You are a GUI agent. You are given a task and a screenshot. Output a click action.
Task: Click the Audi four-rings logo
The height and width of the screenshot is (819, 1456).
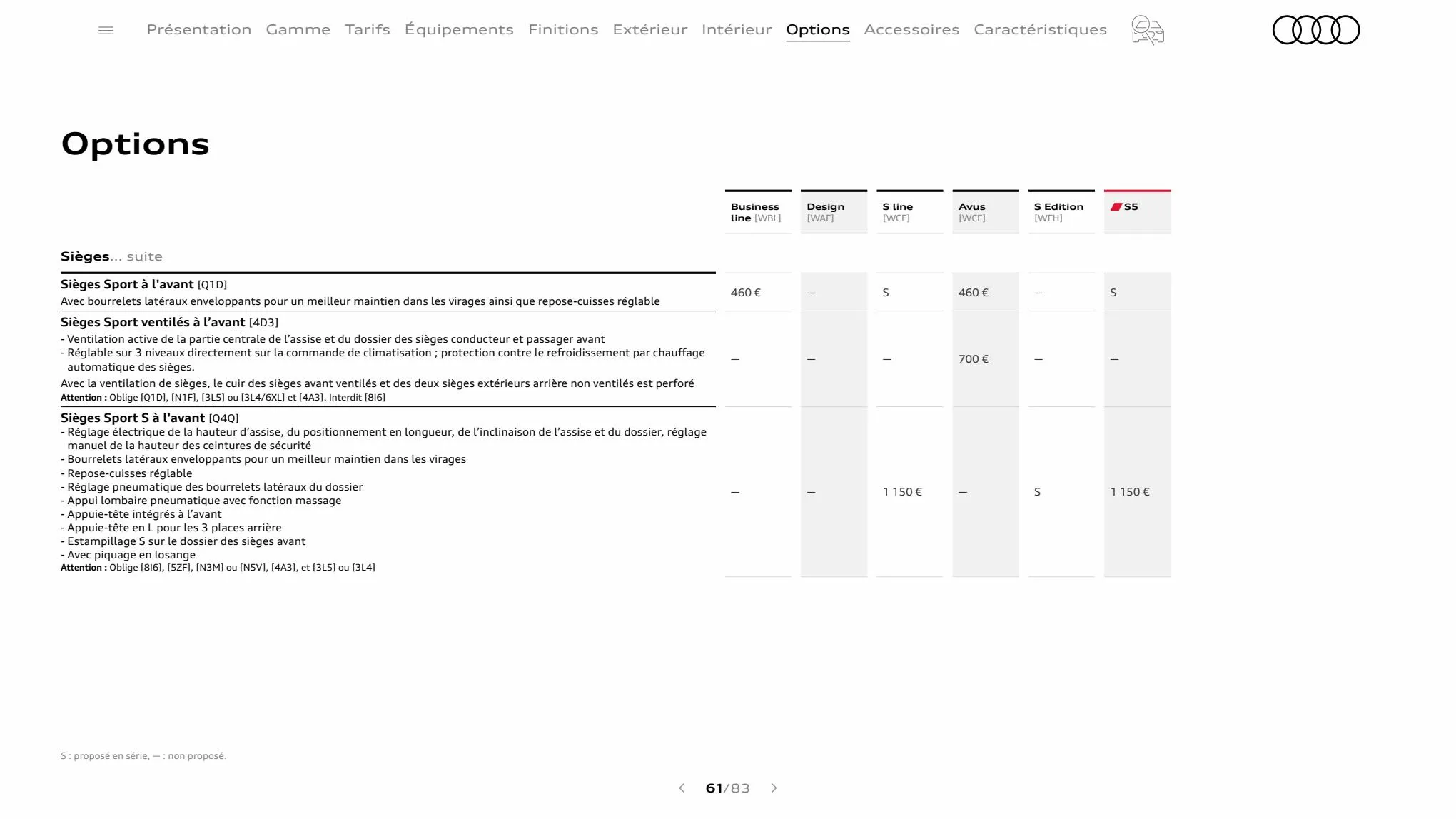pos(1316,30)
